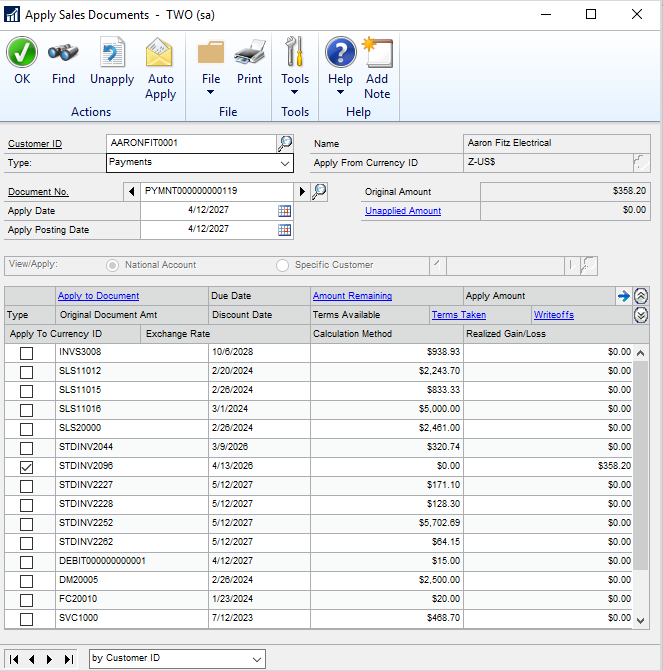Viewport: 663px width, 671px height.
Task: Click the Add Note icon
Action: [x=377, y=53]
